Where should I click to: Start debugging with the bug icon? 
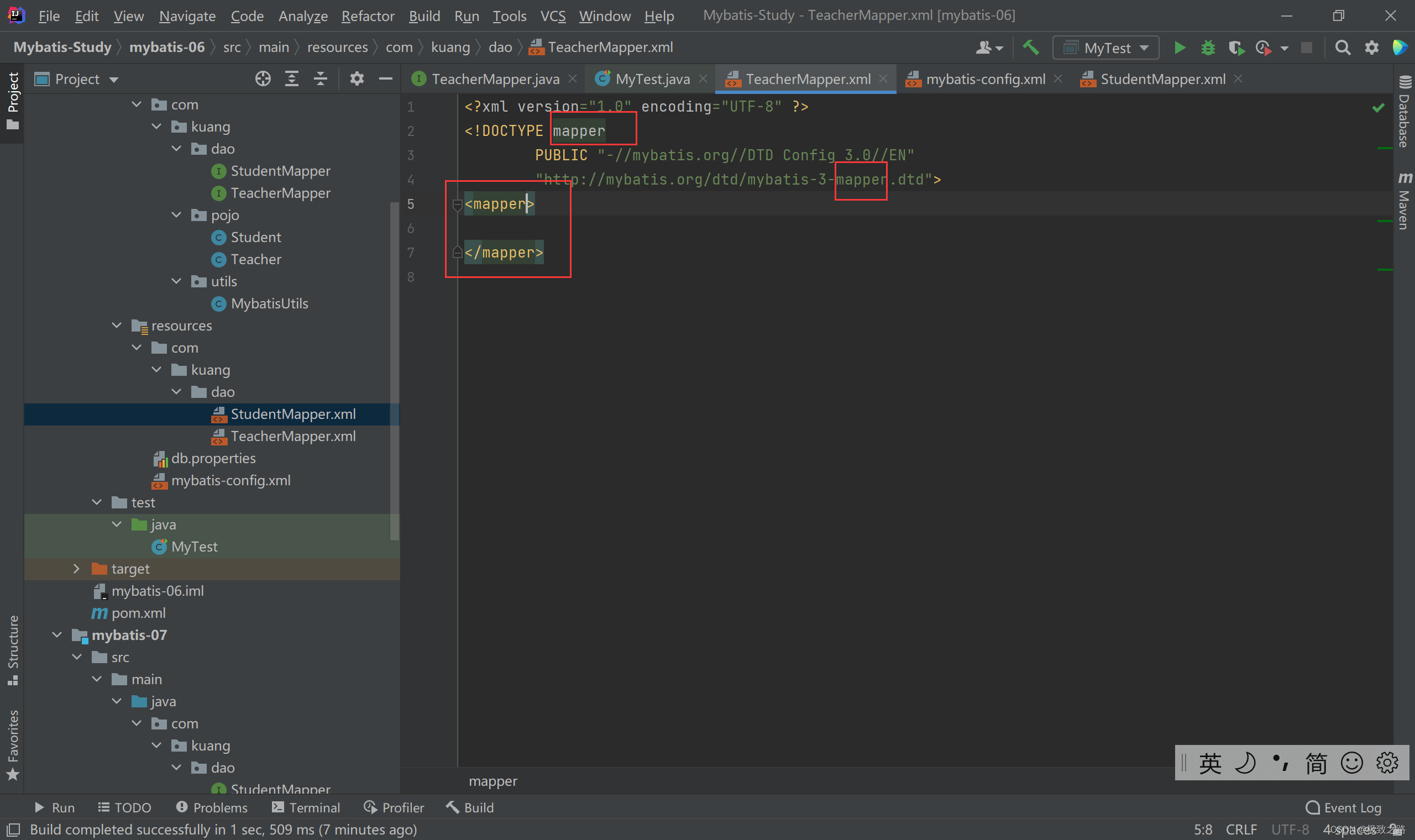point(1208,48)
